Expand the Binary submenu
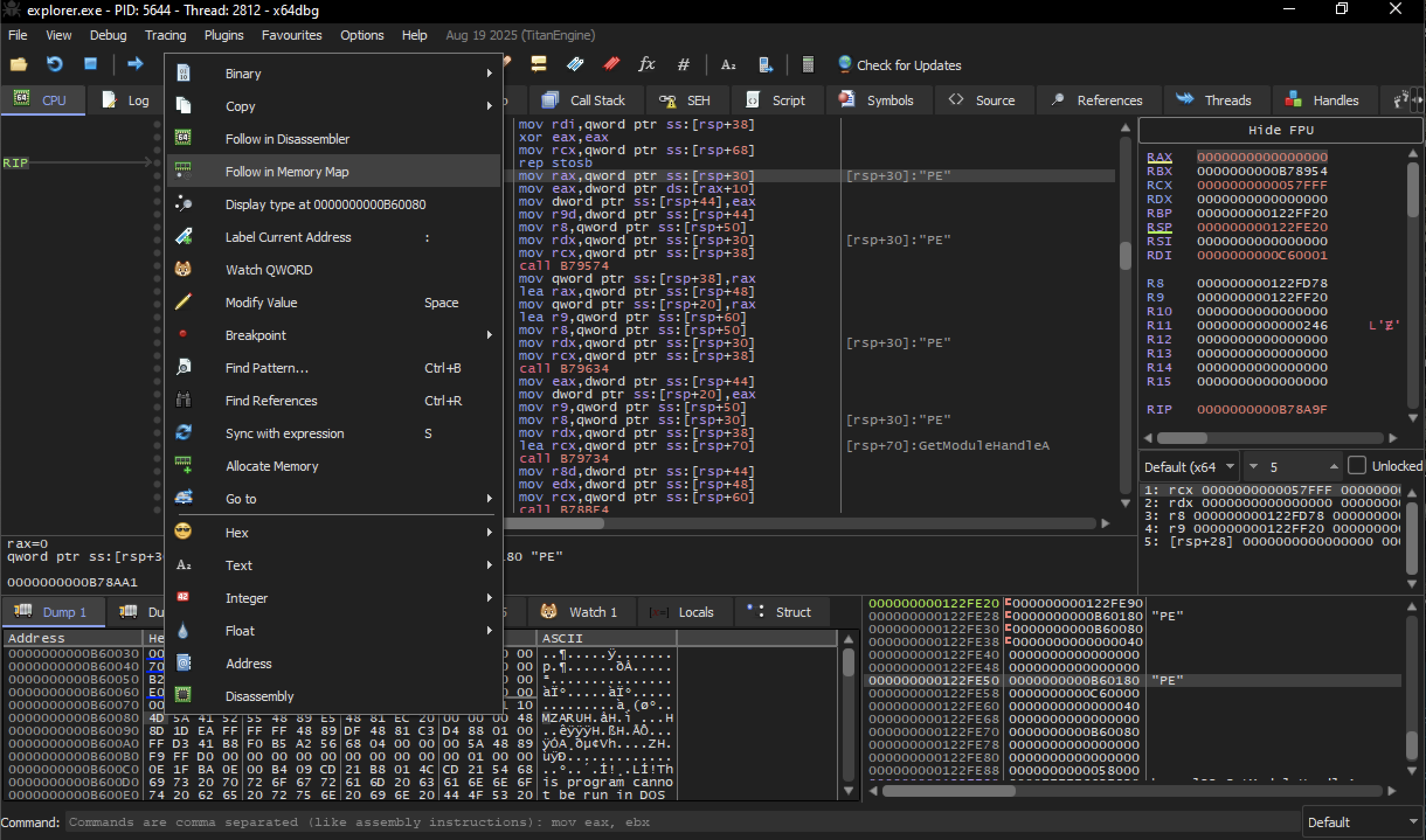1426x840 pixels. 333,74
